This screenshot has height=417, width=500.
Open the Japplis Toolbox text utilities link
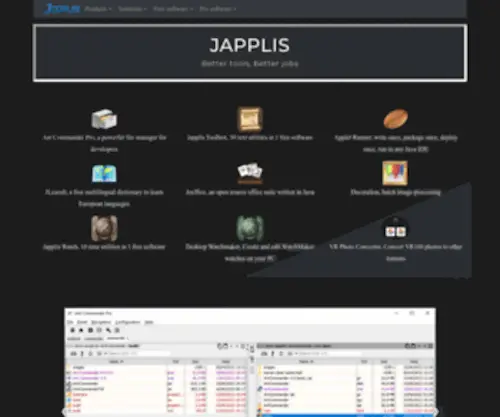[x=250, y=137]
